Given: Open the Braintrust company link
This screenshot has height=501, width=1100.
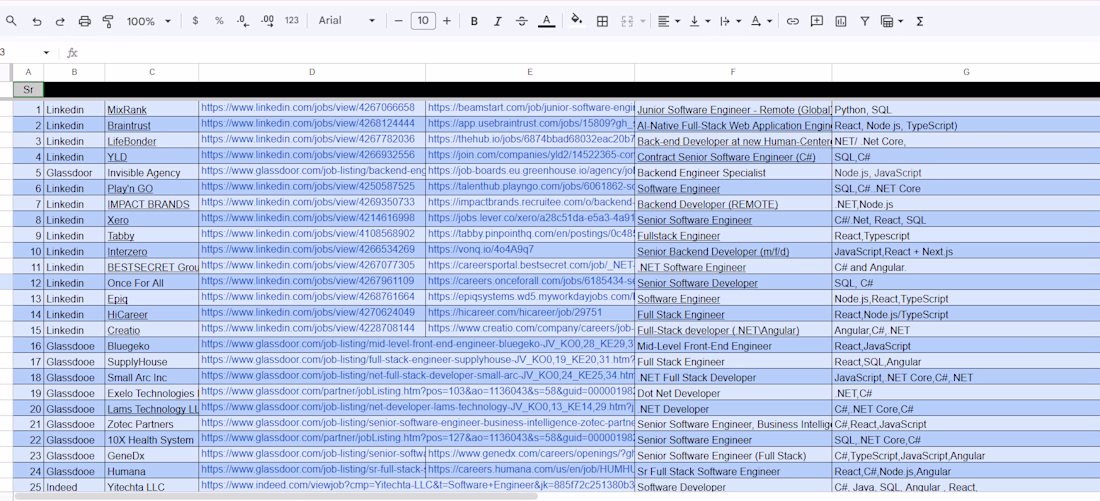Looking at the screenshot, I should coord(128,126).
